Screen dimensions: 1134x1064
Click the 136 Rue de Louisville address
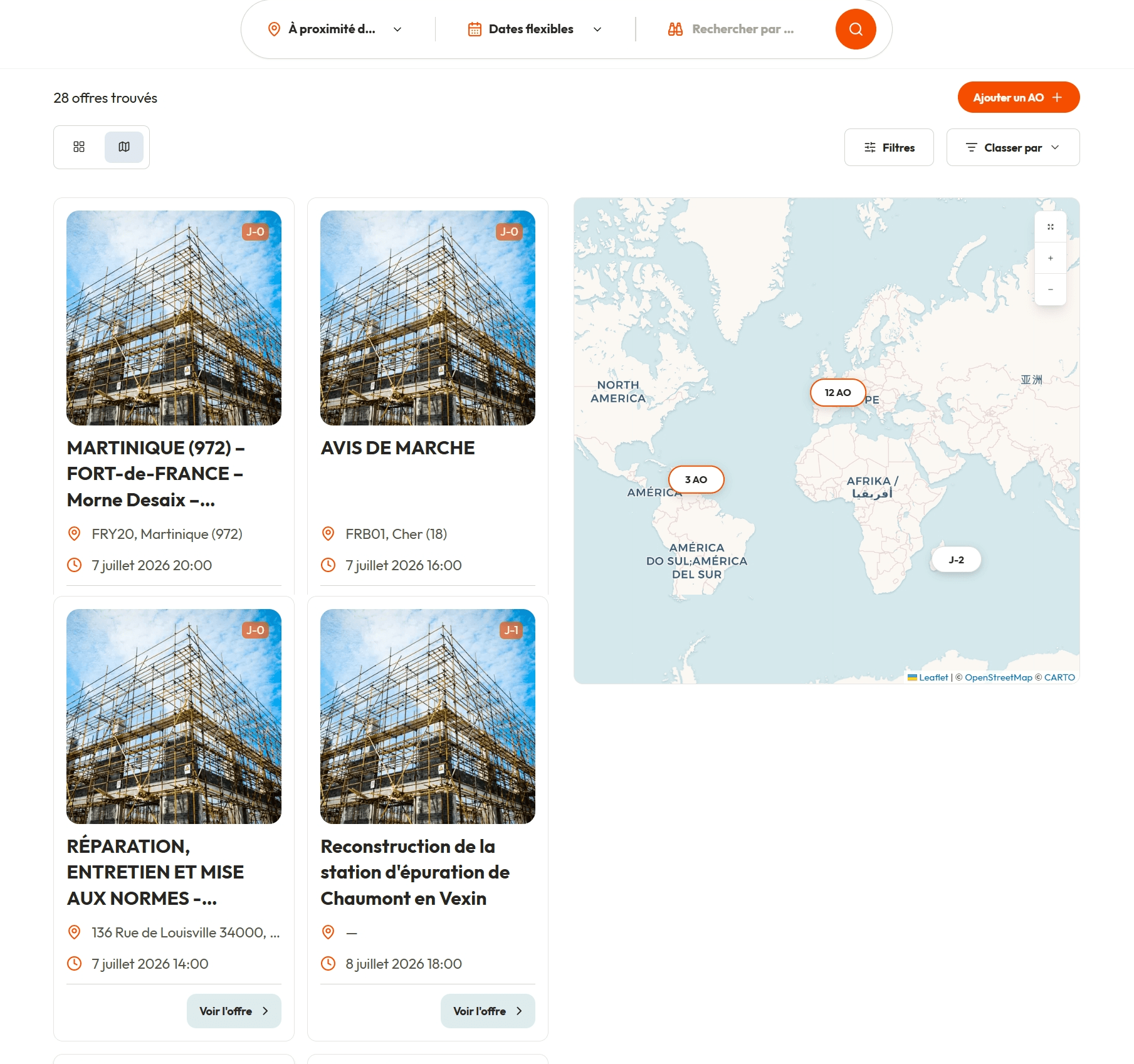[186, 932]
